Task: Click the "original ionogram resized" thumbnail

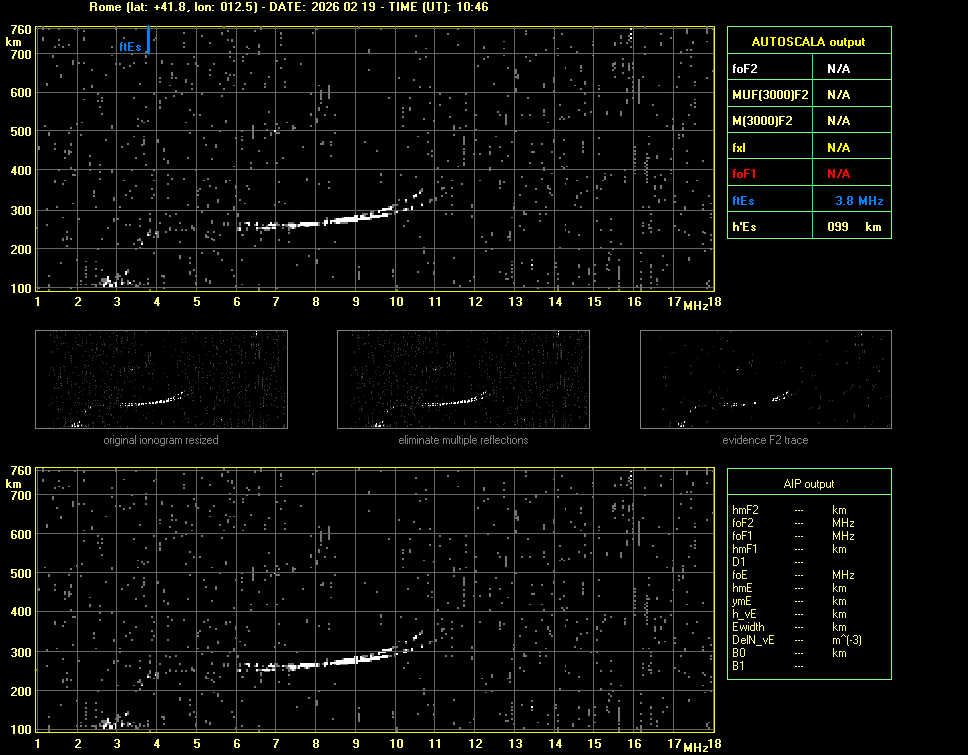Action: pyautogui.click(x=161, y=379)
